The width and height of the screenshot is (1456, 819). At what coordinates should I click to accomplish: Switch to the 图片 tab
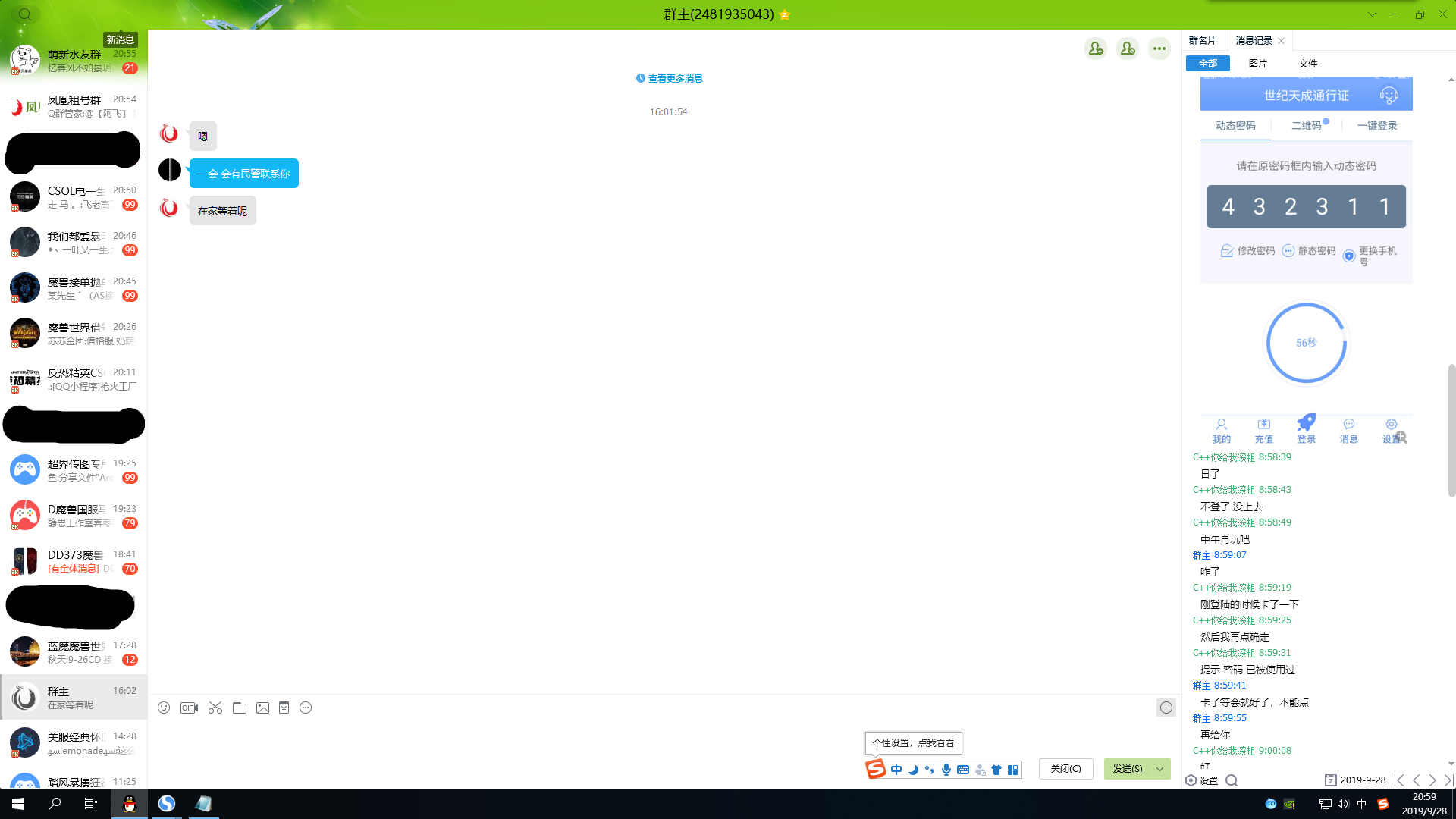pos(1257,64)
